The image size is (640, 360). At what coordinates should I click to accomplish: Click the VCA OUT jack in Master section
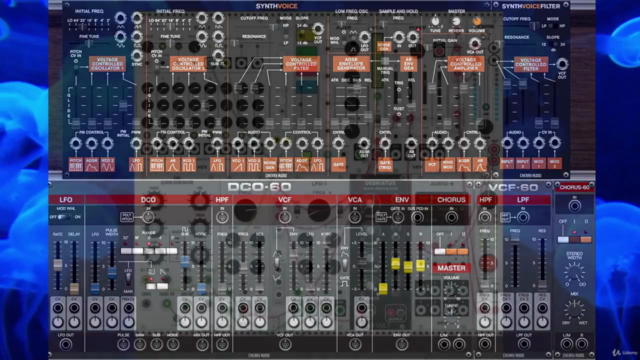click(x=474, y=43)
